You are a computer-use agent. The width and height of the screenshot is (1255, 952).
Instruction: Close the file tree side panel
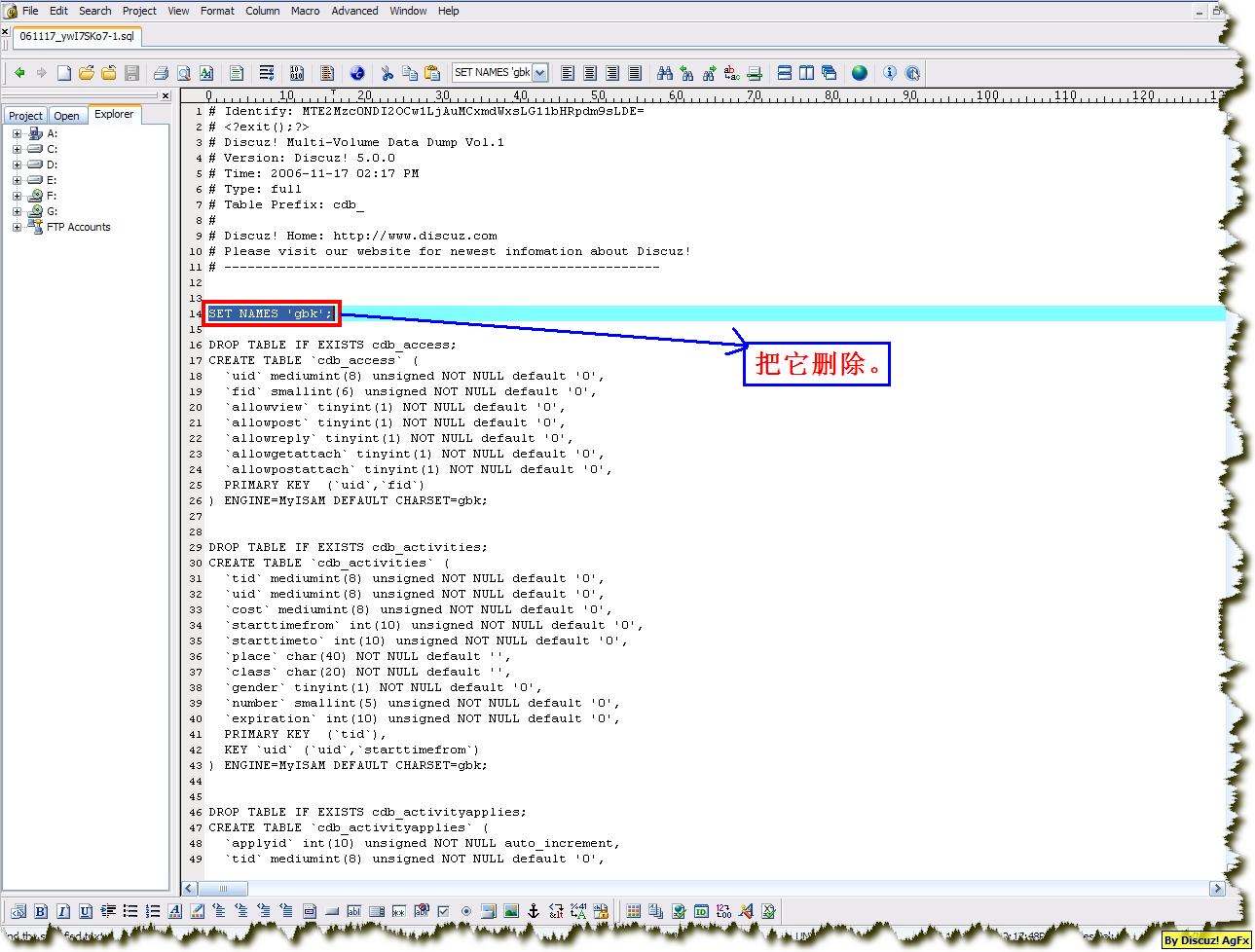[x=166, y=95]
